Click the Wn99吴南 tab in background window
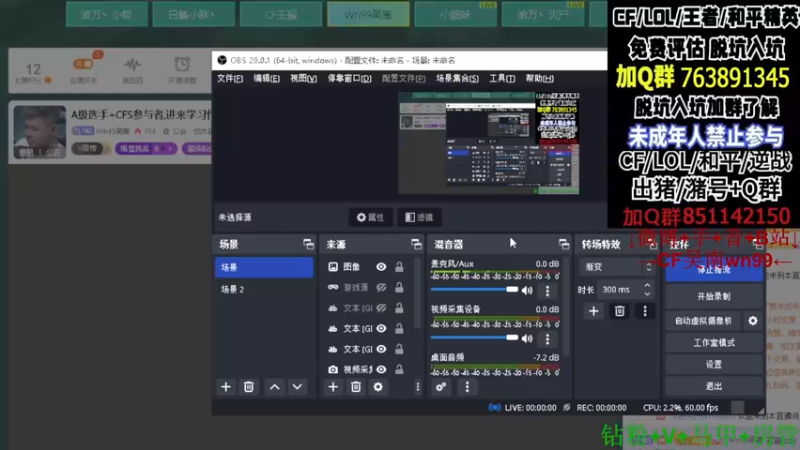800x450 pixels. [368, 14]
